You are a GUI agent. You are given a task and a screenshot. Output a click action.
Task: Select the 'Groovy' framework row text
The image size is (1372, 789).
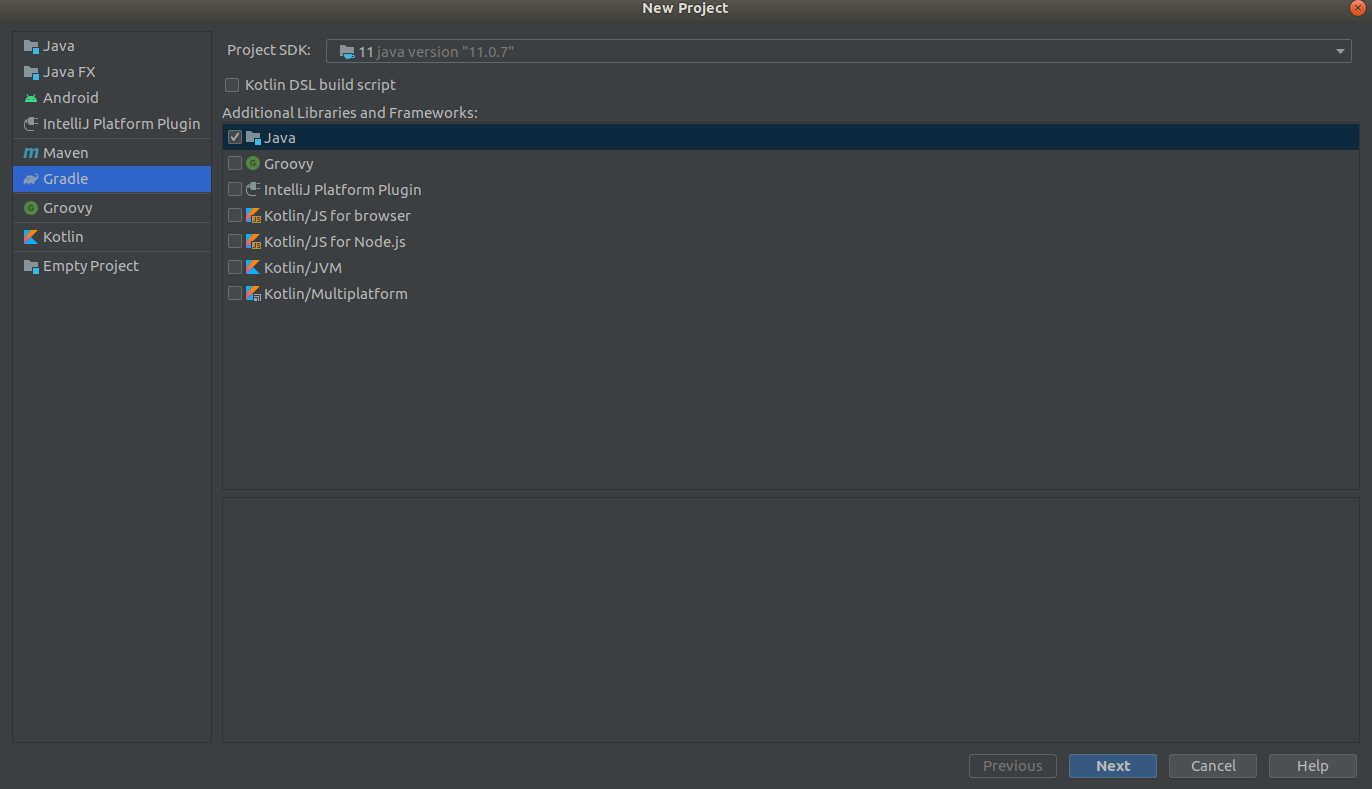pyautogui.click(x=289, y=164)
